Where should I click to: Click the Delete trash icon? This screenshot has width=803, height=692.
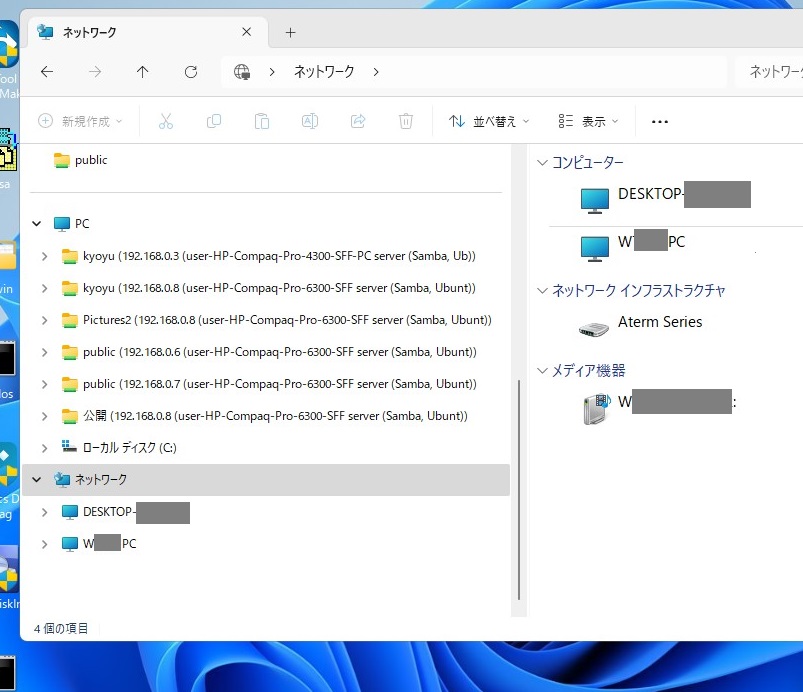[x=406, y=121]
